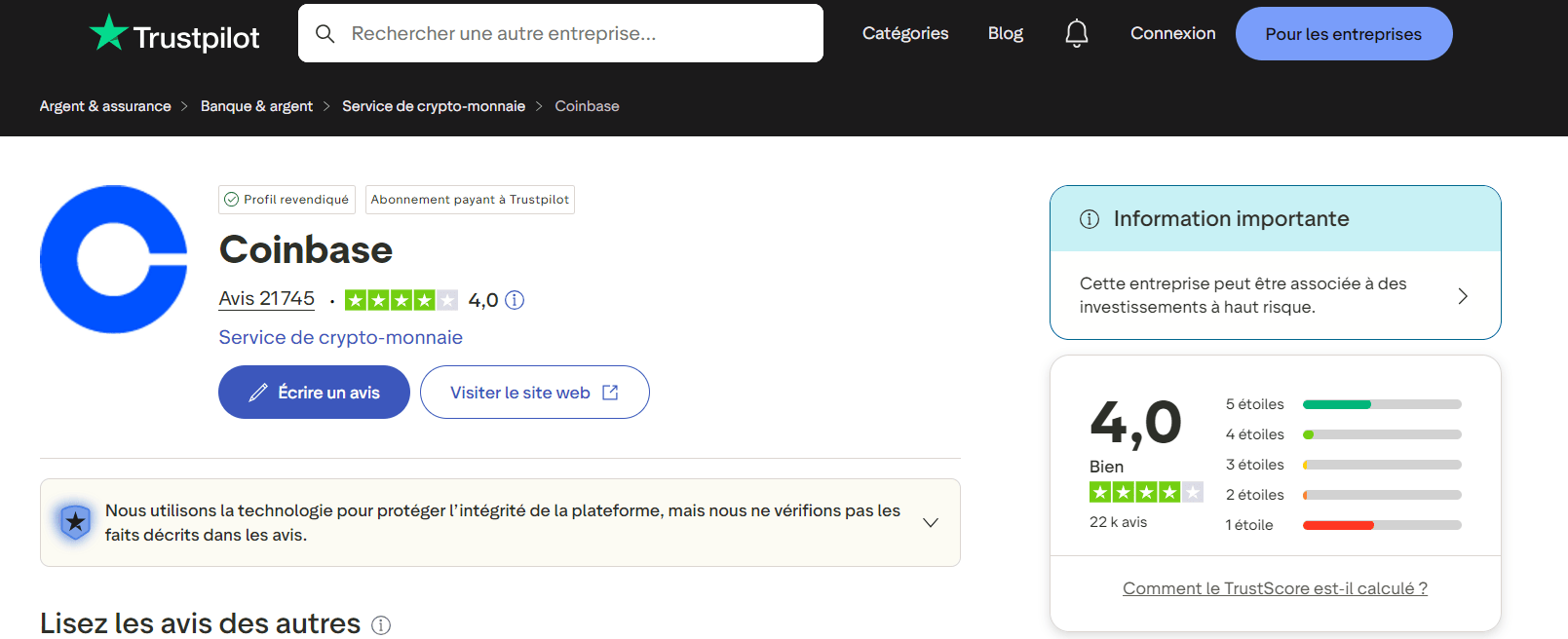
Task: Click the Abonnement payant à Trustpilot badge
Action: pyautogui.click(x=470, y=200)
